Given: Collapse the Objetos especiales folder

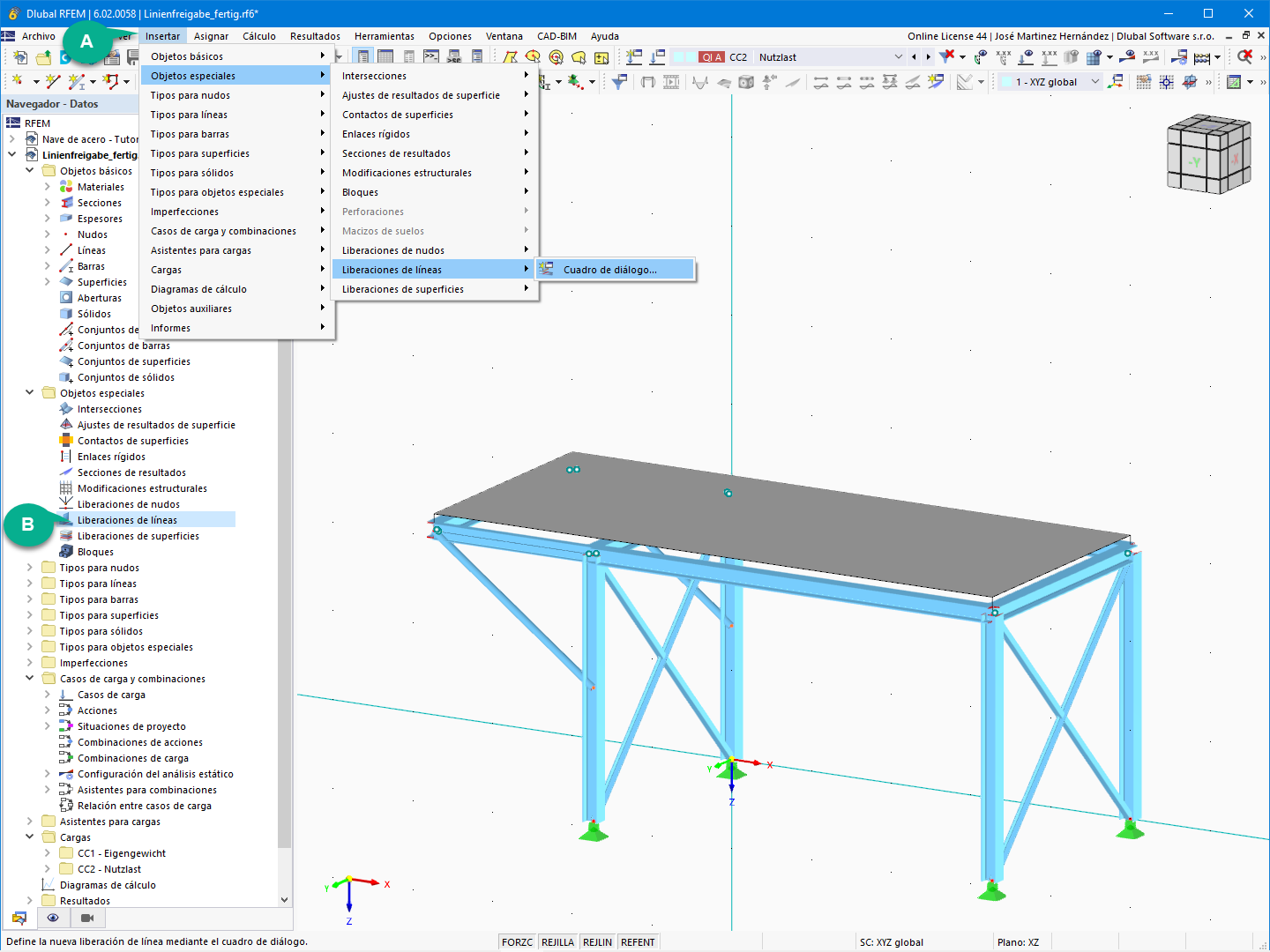Looking at the screenshot, I should tap(30, 392).
